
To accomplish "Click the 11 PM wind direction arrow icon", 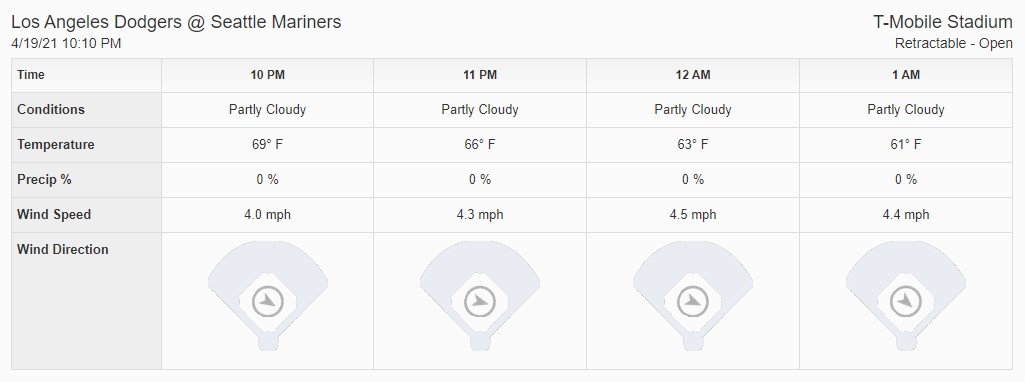I will (480, 302).
